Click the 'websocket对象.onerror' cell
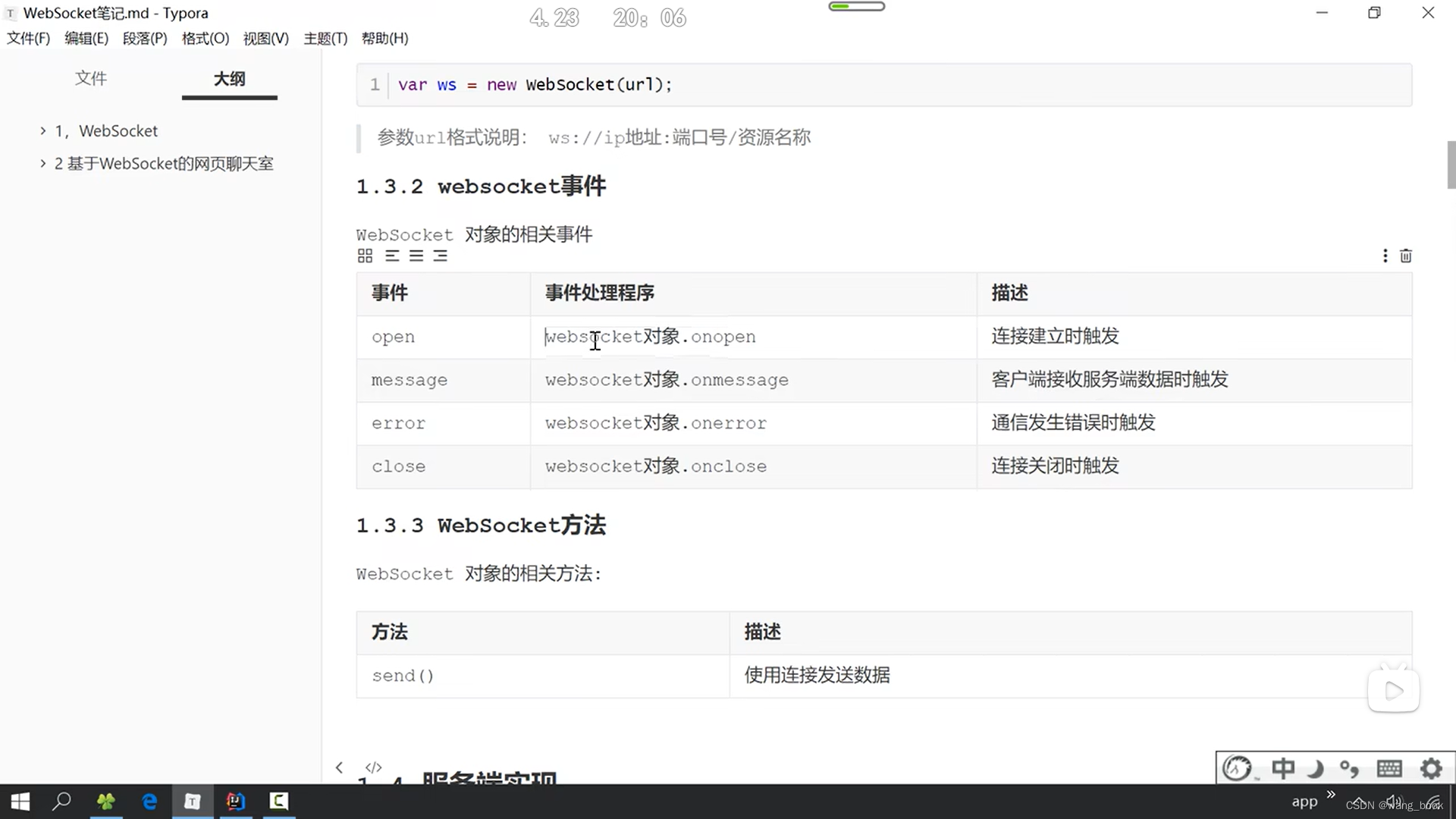 (753, 423)
